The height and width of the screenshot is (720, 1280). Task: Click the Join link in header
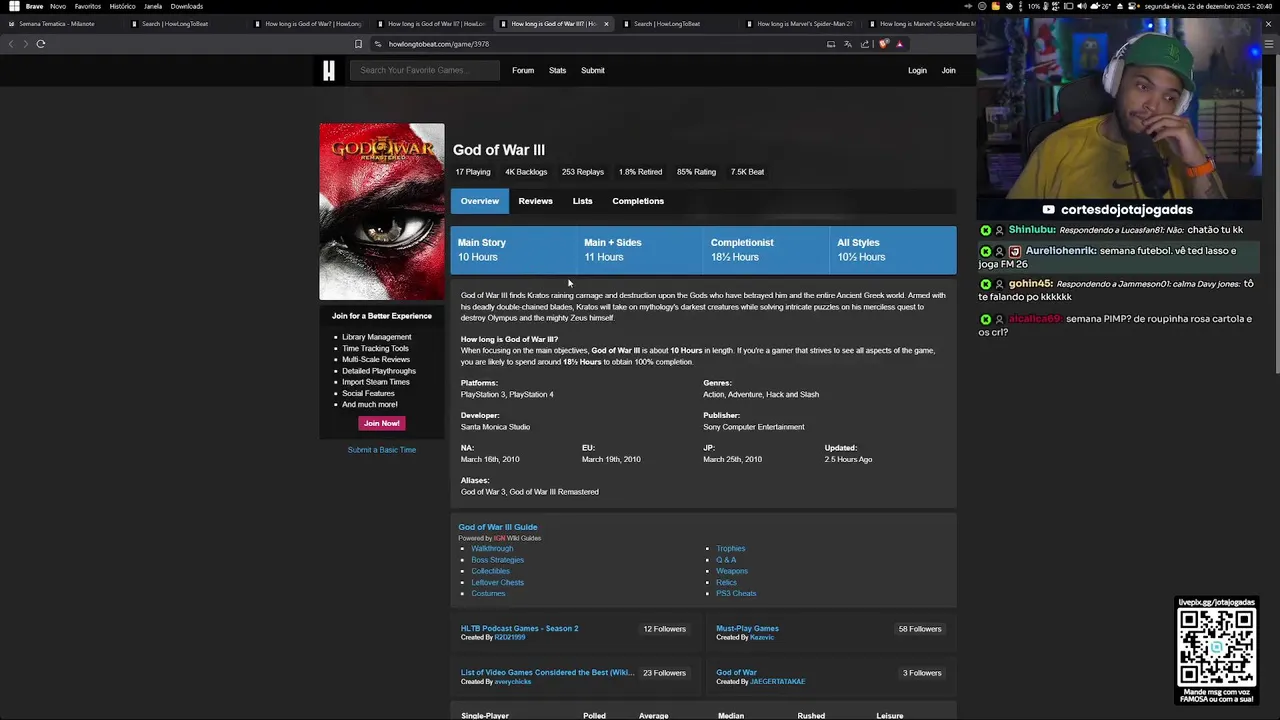click(948, 70)
